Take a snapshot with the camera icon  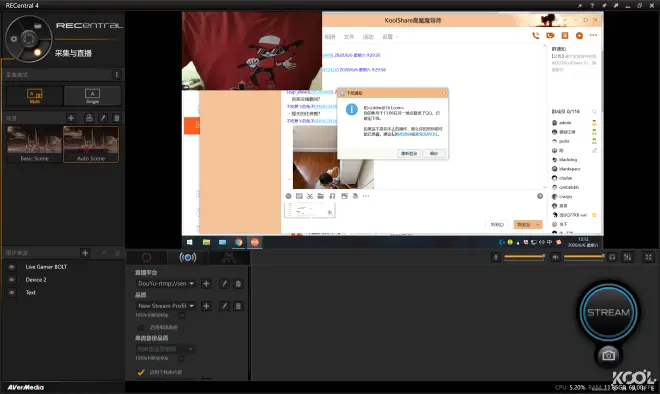608,355
